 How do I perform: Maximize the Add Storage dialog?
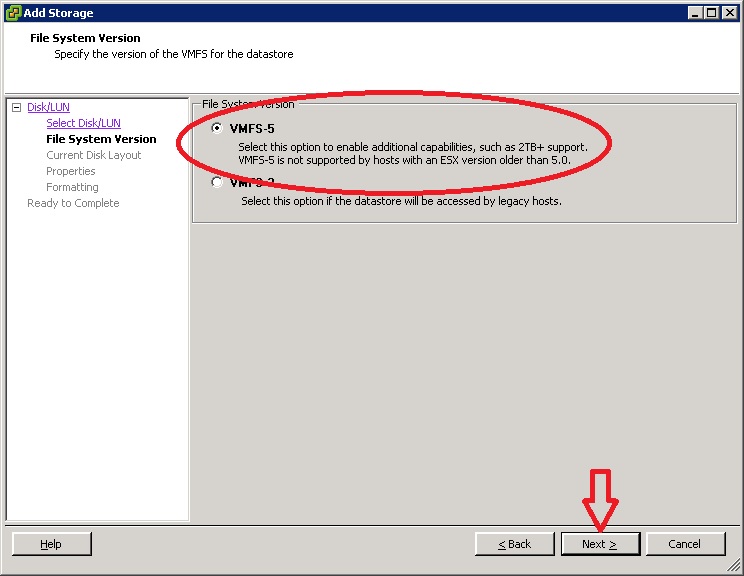pyautogui.click(x=711, y=12)
